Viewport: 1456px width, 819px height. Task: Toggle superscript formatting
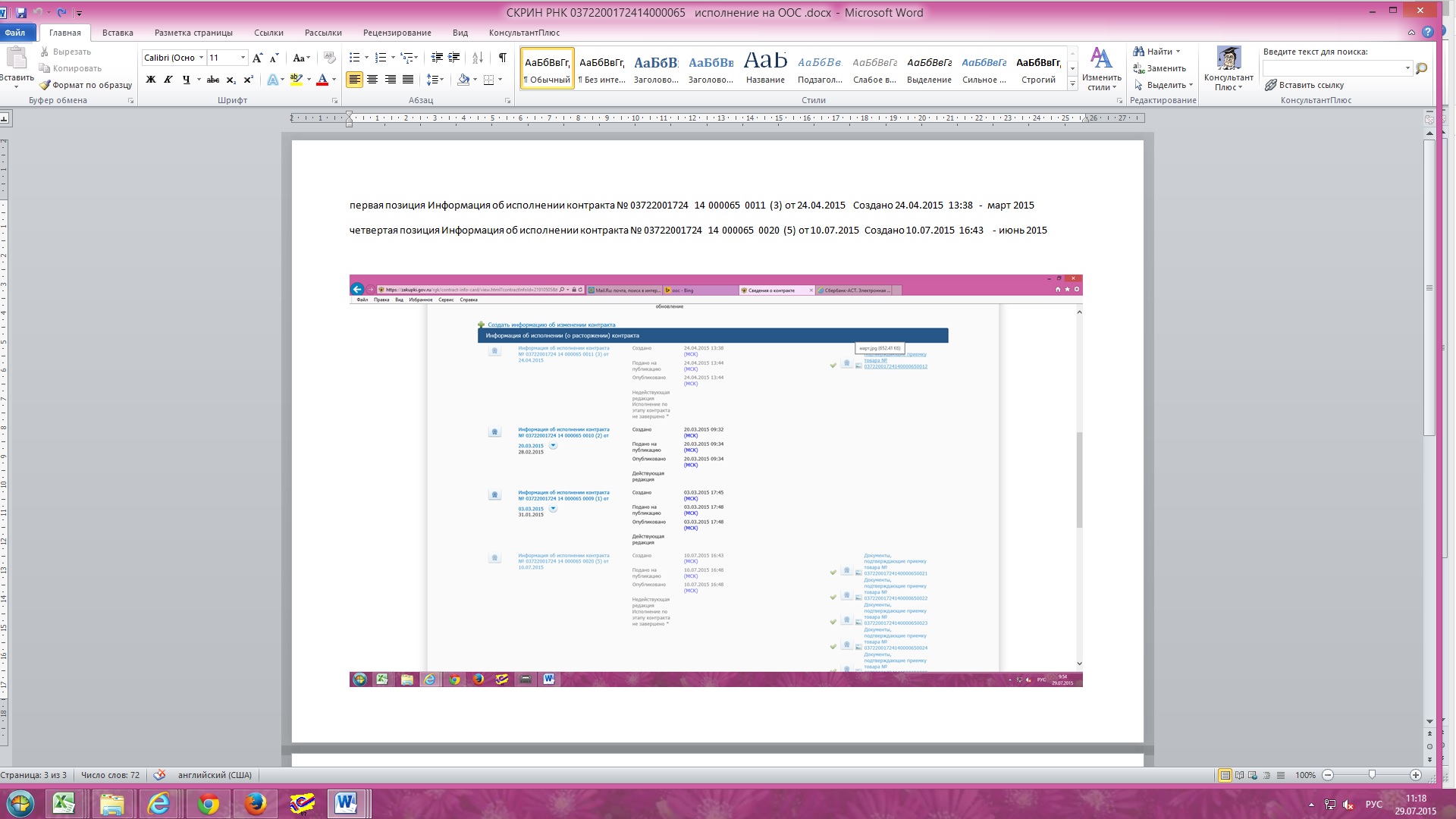[x=248, y=80]
